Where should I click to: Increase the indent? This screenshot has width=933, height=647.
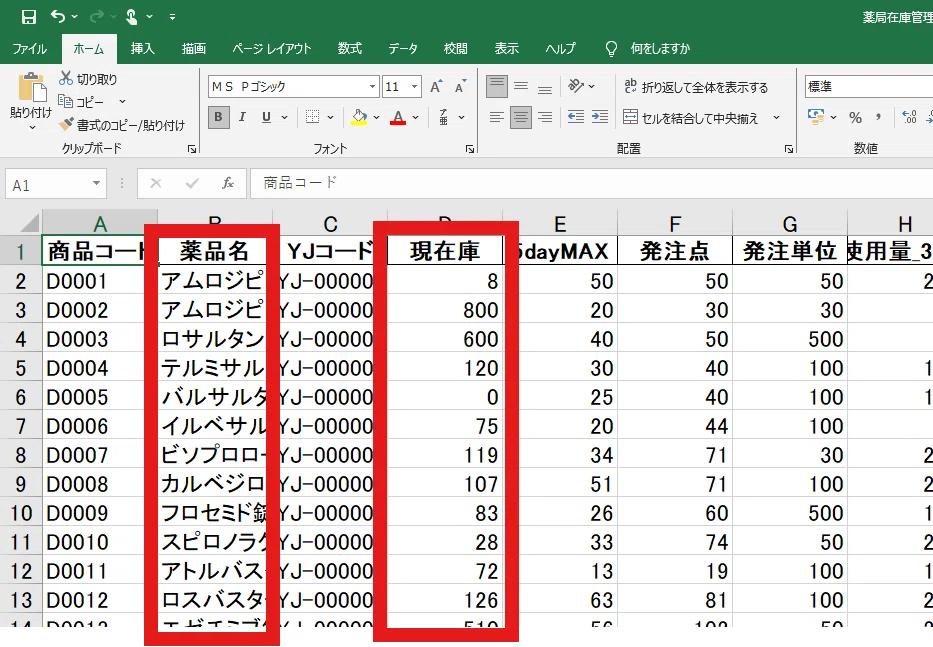click(x=600, y=117)
